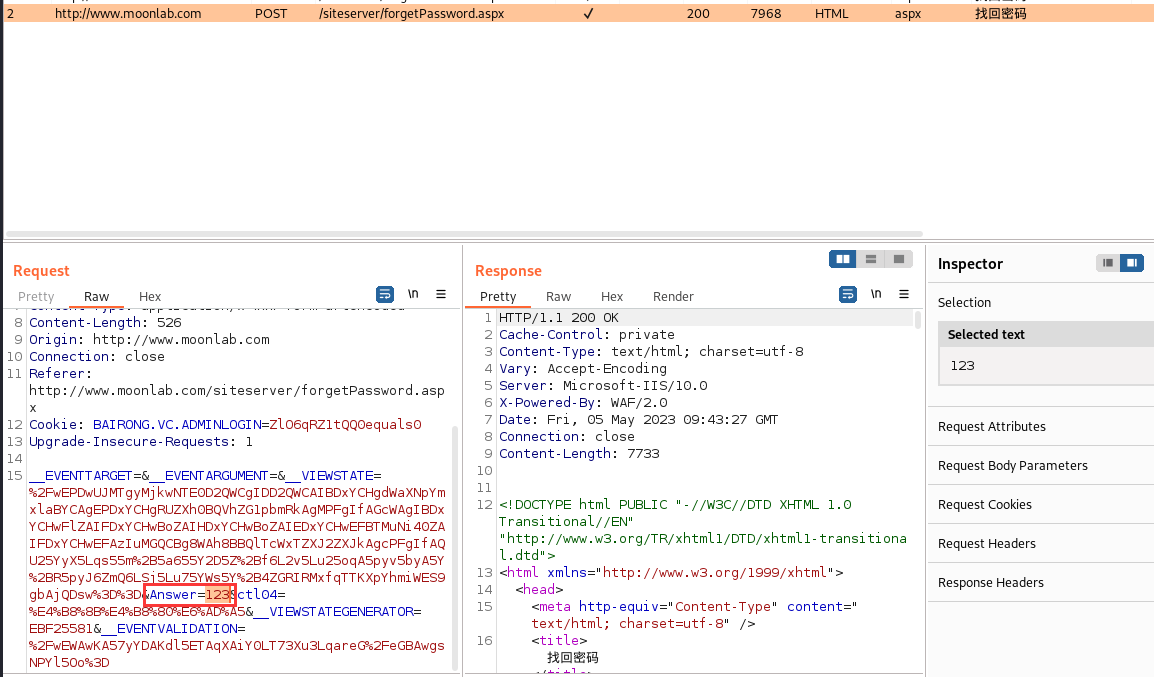Click the Inspector panel title

coord(970,263)
